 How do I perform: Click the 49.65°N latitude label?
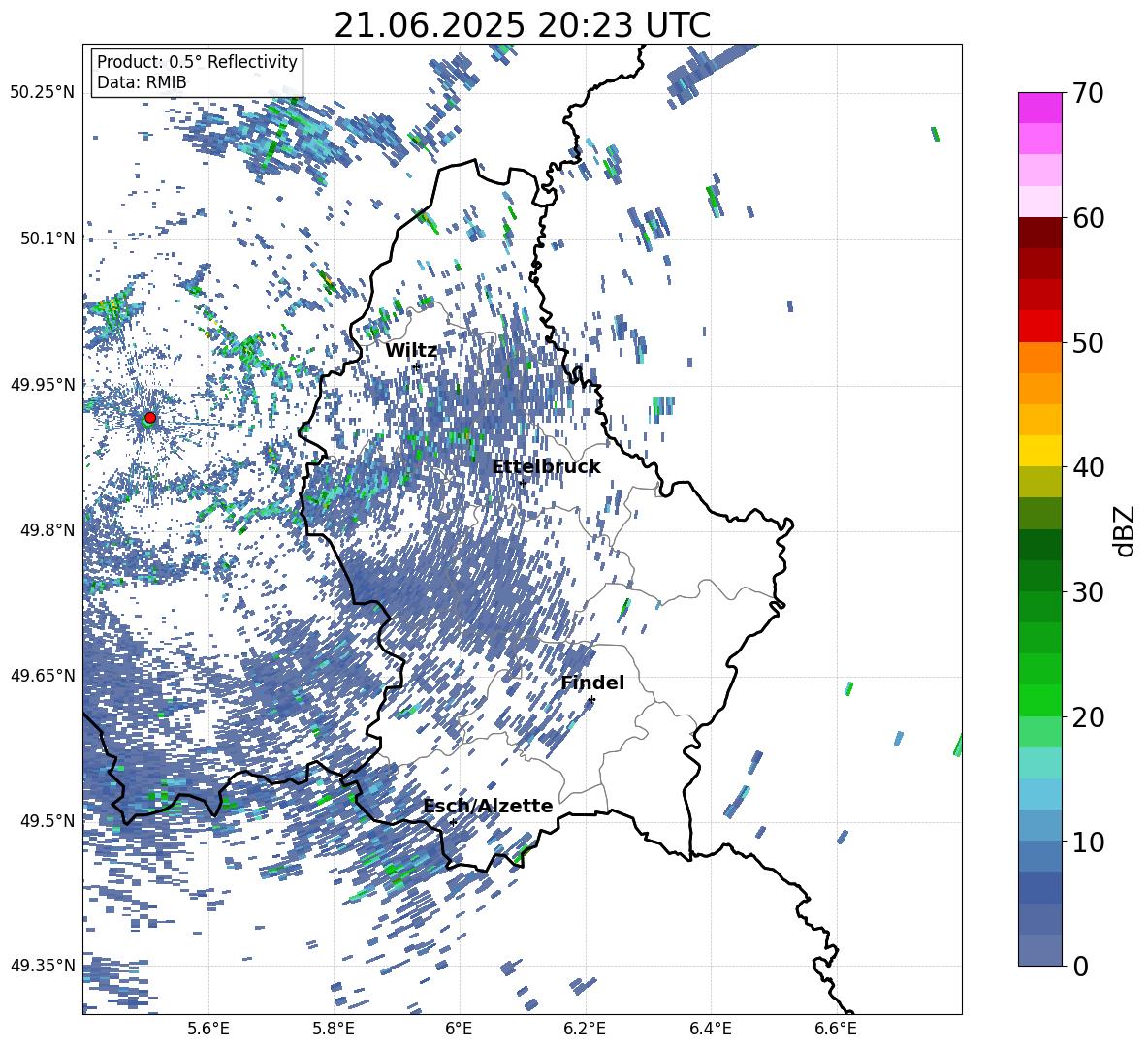(43, 675)
